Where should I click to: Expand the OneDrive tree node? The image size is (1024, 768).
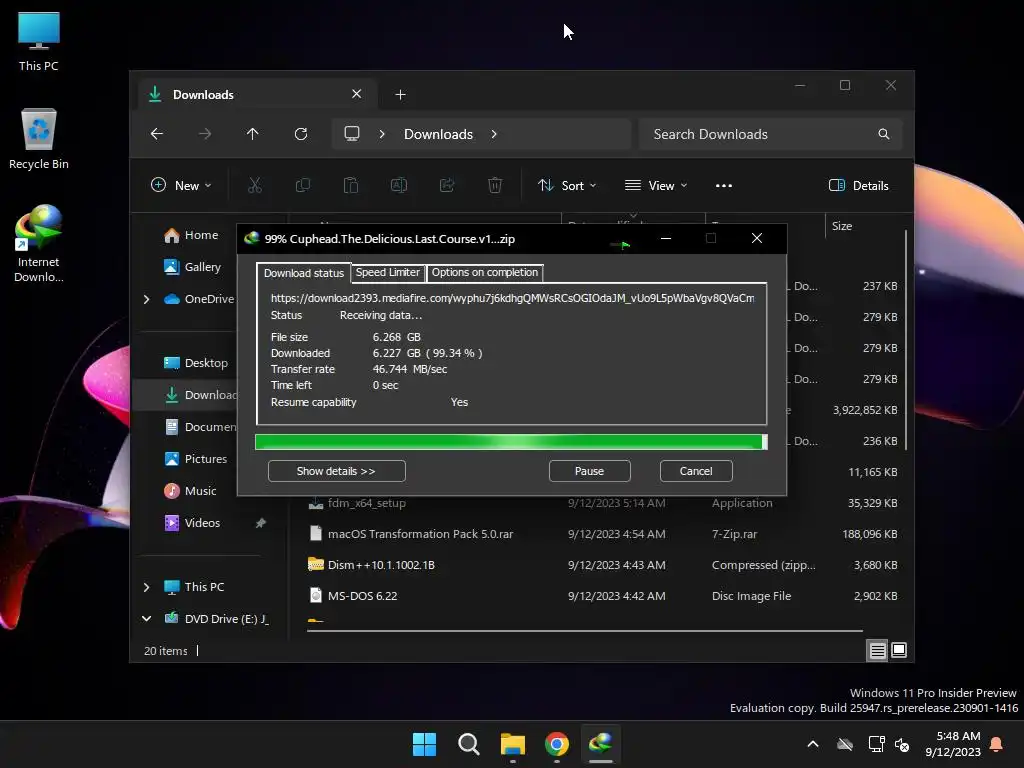click(146, 299)
